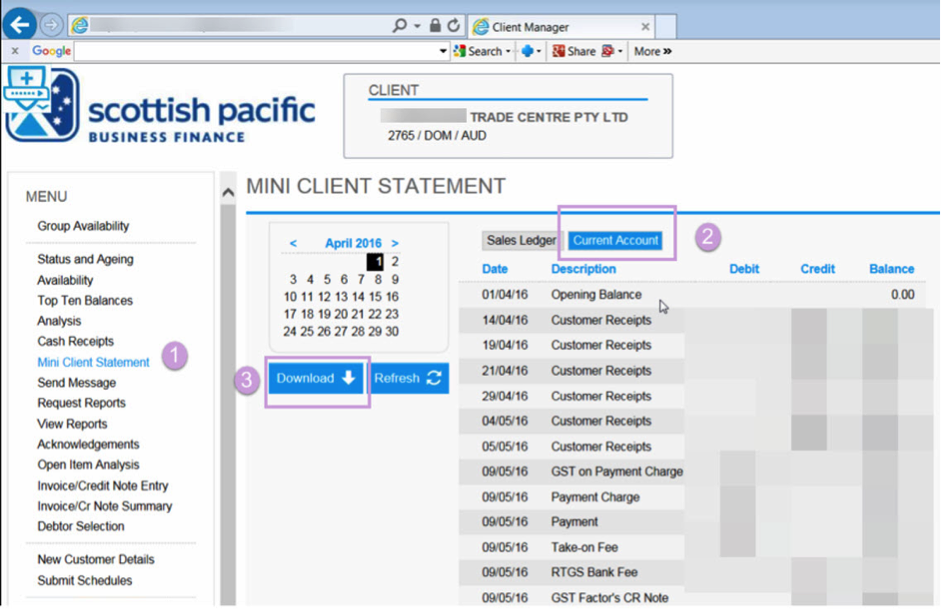This screenshot has height=609, width=941.
Task: Expand the Google toolbar More menu
Action: 652,51
